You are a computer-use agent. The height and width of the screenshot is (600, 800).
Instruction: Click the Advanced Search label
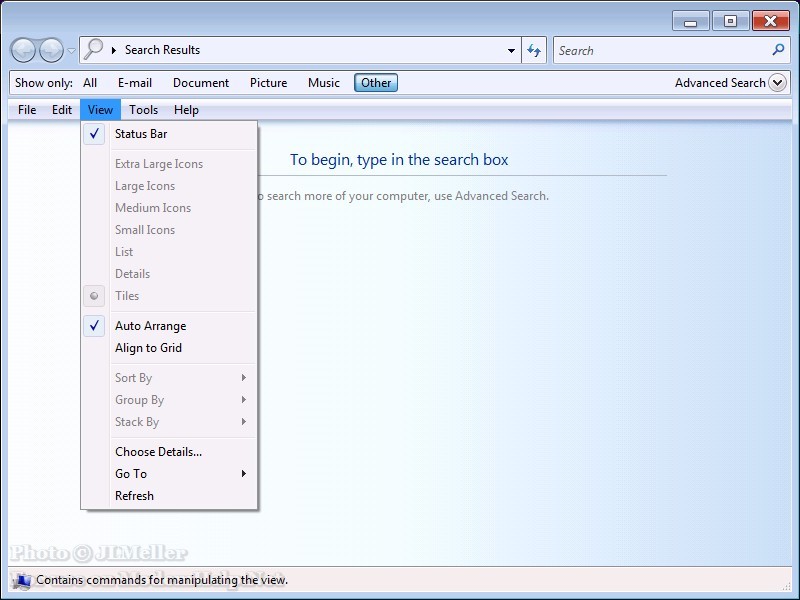click(720, 83)
